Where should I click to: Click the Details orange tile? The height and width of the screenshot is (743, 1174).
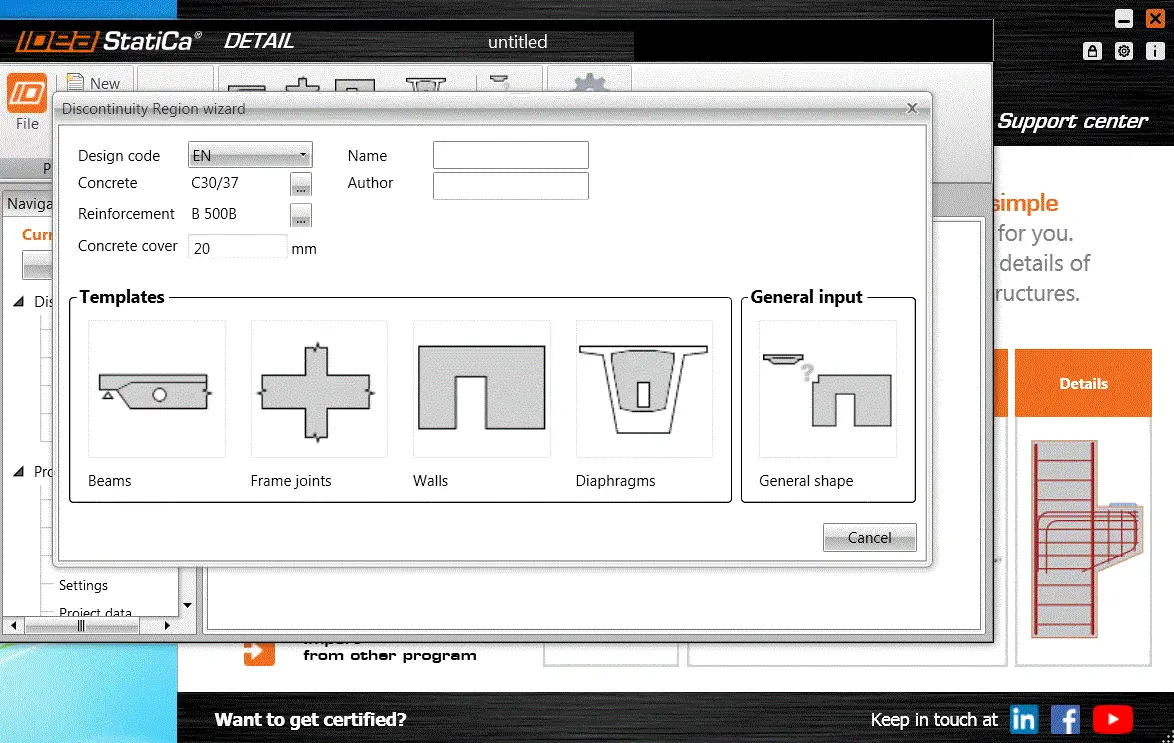pyautogui.click(x=1083, y=383)
